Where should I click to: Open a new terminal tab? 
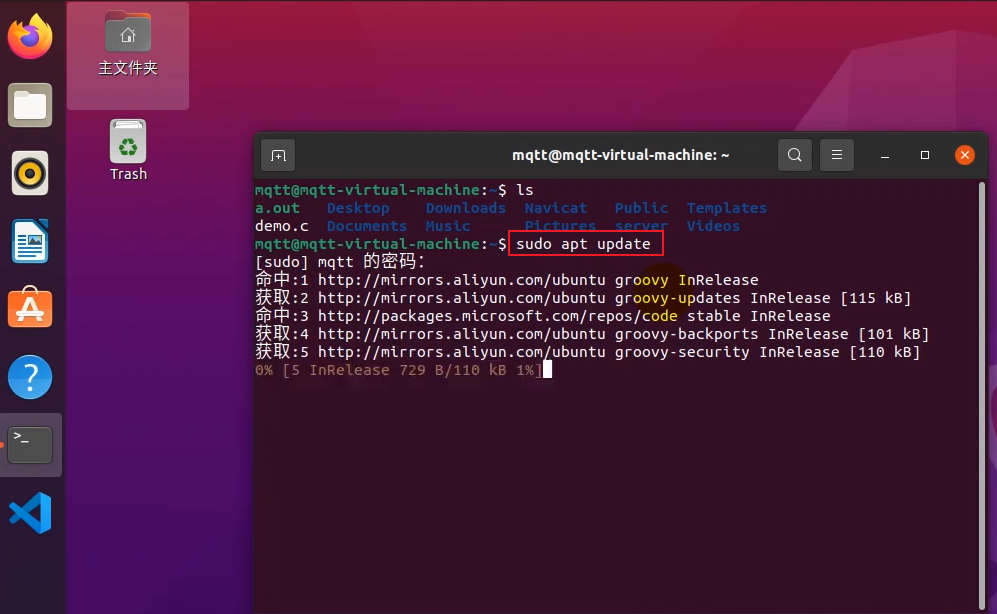(278, 156)
